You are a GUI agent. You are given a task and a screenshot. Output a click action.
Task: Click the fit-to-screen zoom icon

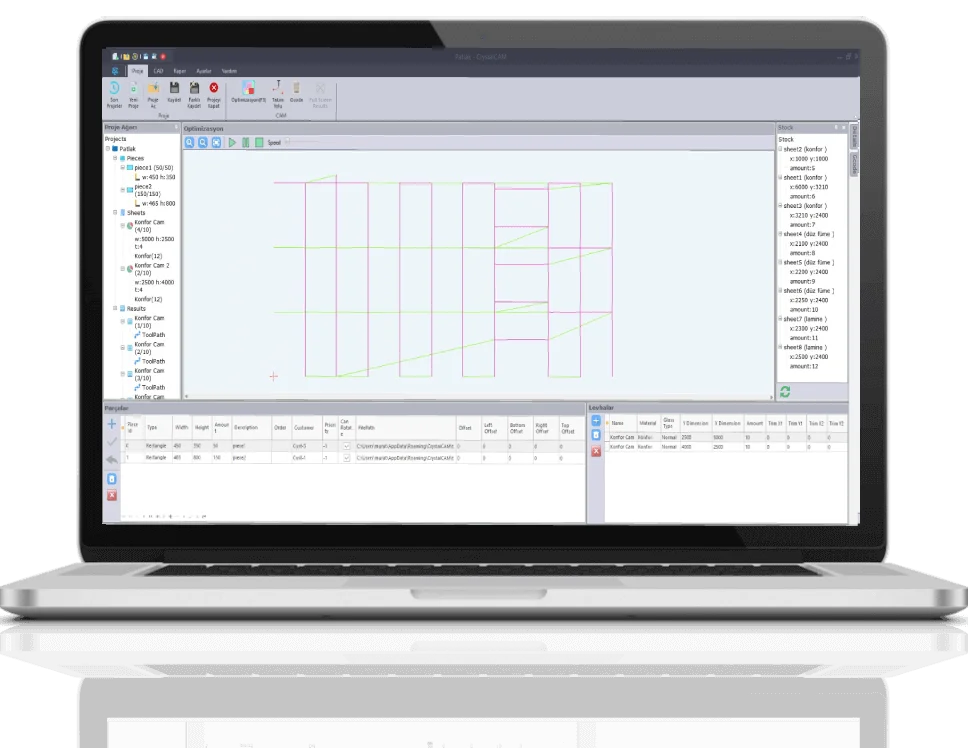click(x=216, y=143)
